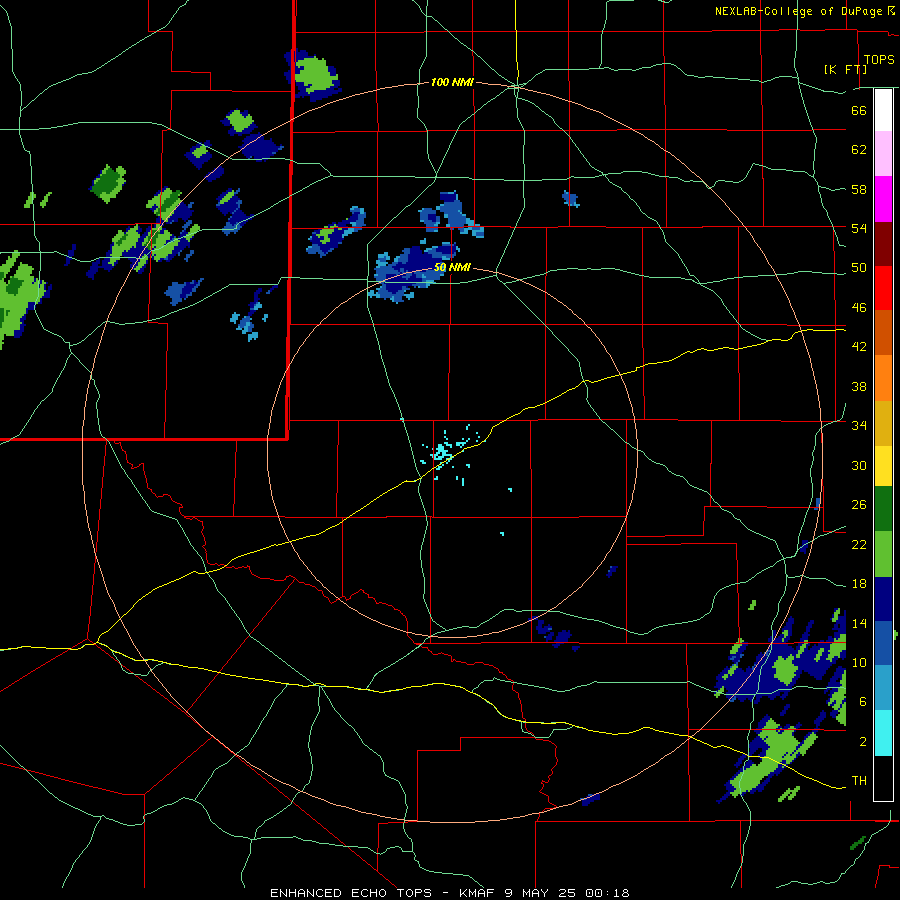Click the 50 value on the scale

(x=859, y=268)
